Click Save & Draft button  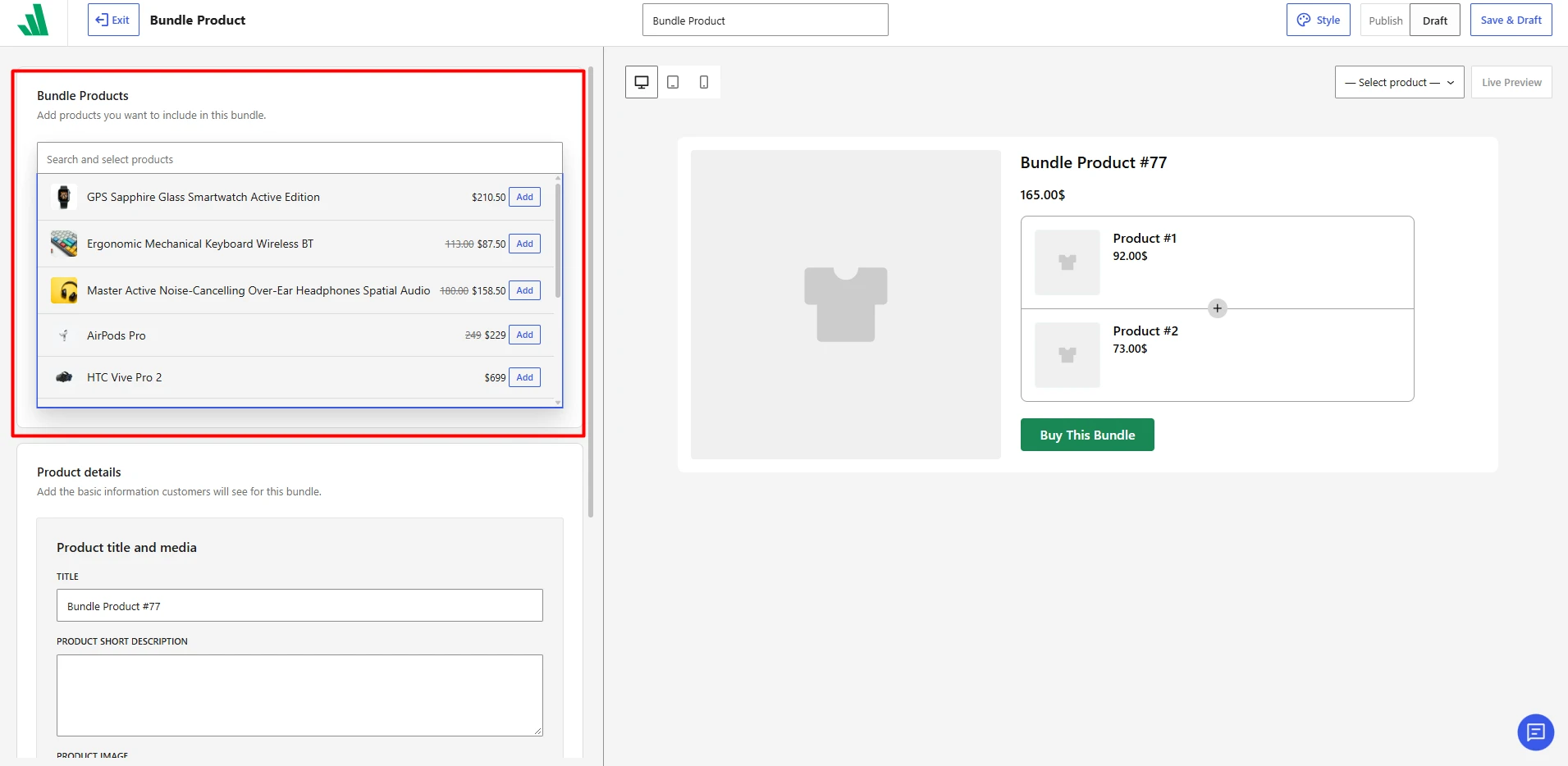pyautogui.click(x=1511, y=20)
